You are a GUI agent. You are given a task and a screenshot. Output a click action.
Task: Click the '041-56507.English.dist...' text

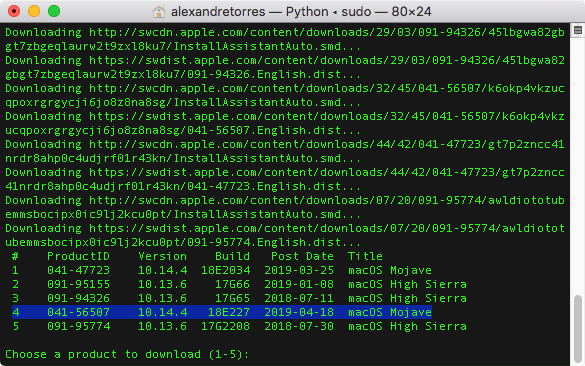coord(274,130)
